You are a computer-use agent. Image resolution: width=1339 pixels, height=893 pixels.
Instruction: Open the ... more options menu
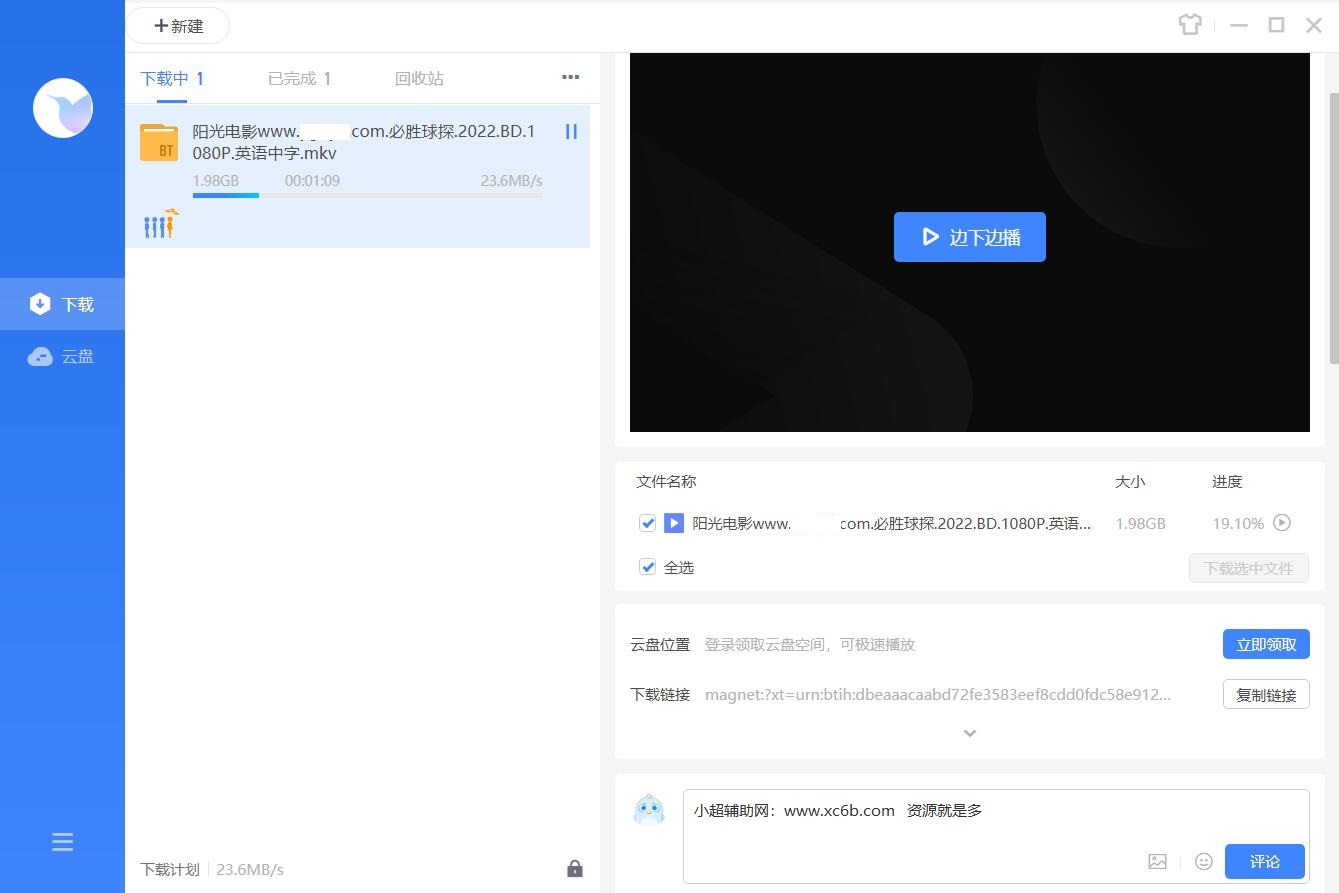[x=570, y=77]
